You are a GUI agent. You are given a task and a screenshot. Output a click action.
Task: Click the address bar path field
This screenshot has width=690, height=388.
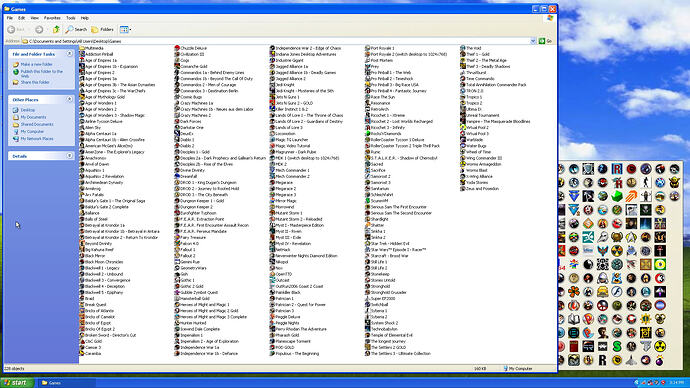point(276,41)
